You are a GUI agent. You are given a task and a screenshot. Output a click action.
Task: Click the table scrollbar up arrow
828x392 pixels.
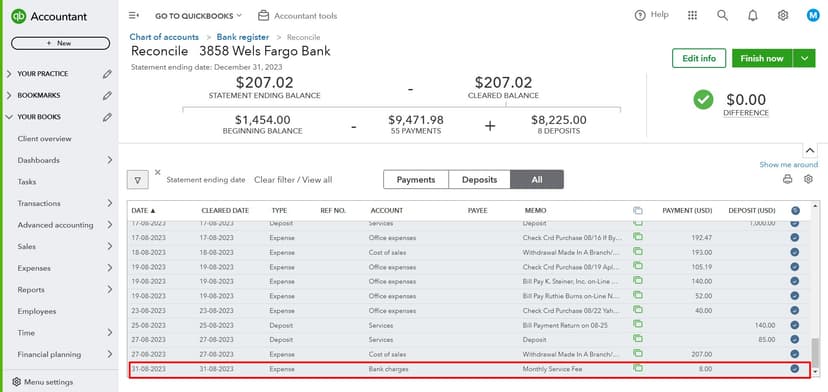(x=815, y=206)
